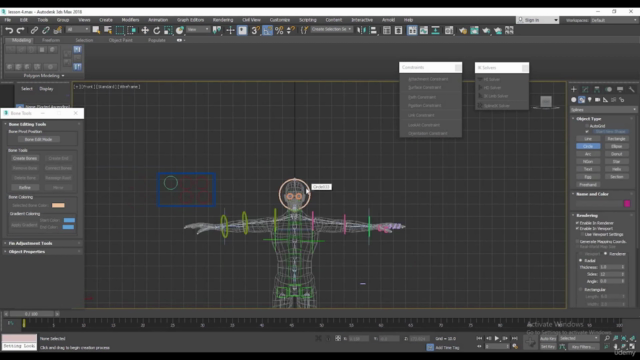Screen dimensions: 640x360
Task: Choose the Select Object tool
Action: [x=96, y=30]
